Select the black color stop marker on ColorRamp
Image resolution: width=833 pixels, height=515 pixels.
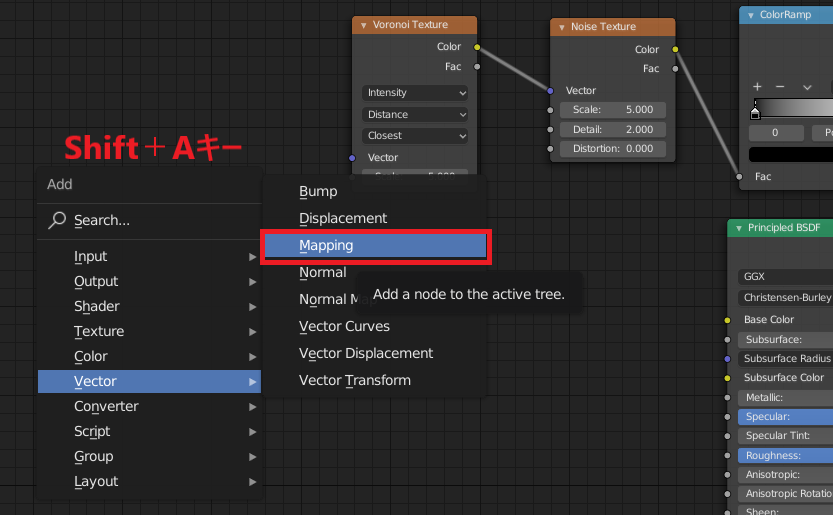pyautogui.click(x=755, y=113)
